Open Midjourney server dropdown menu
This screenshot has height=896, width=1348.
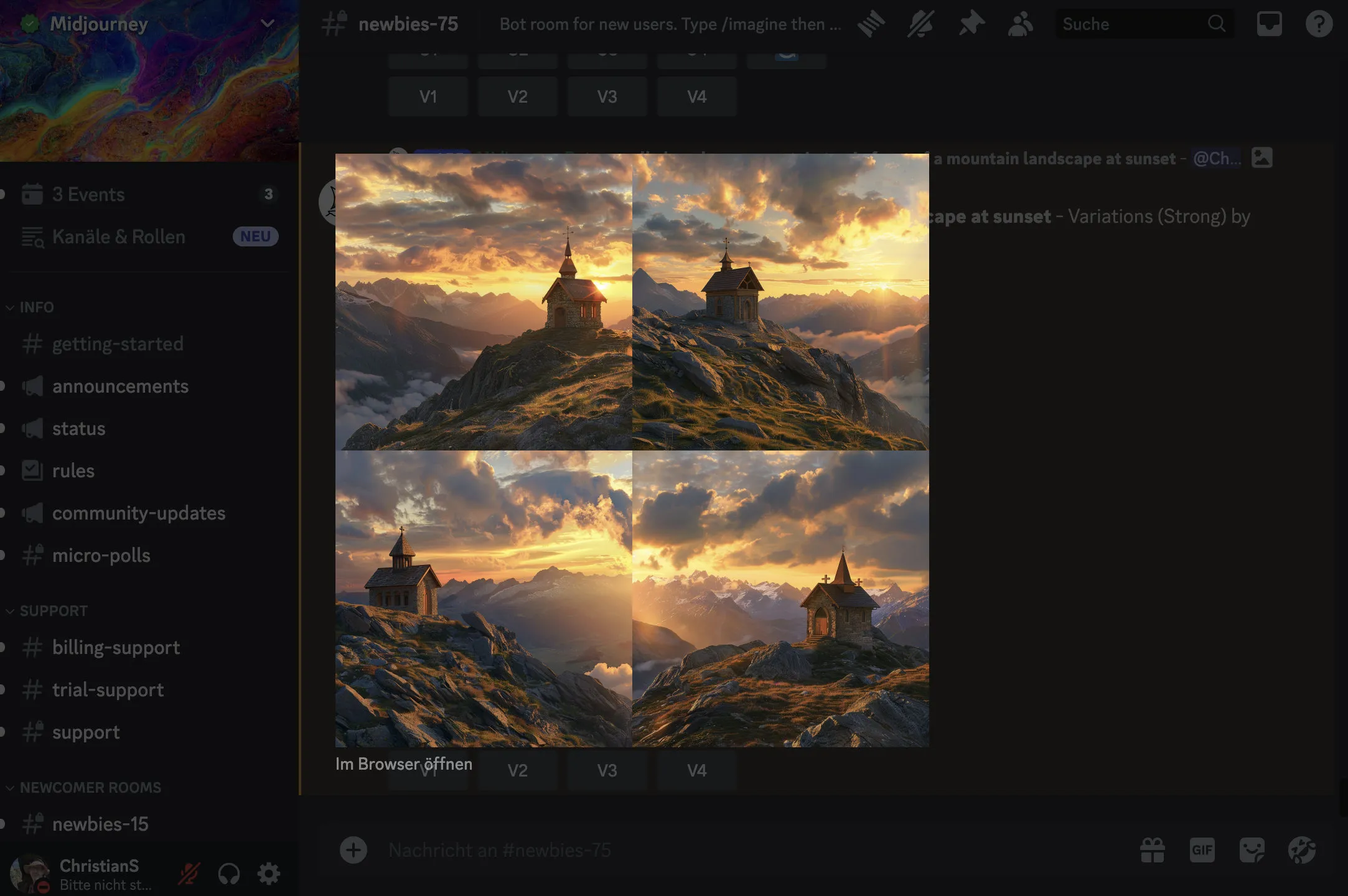[x=268, y=24]
